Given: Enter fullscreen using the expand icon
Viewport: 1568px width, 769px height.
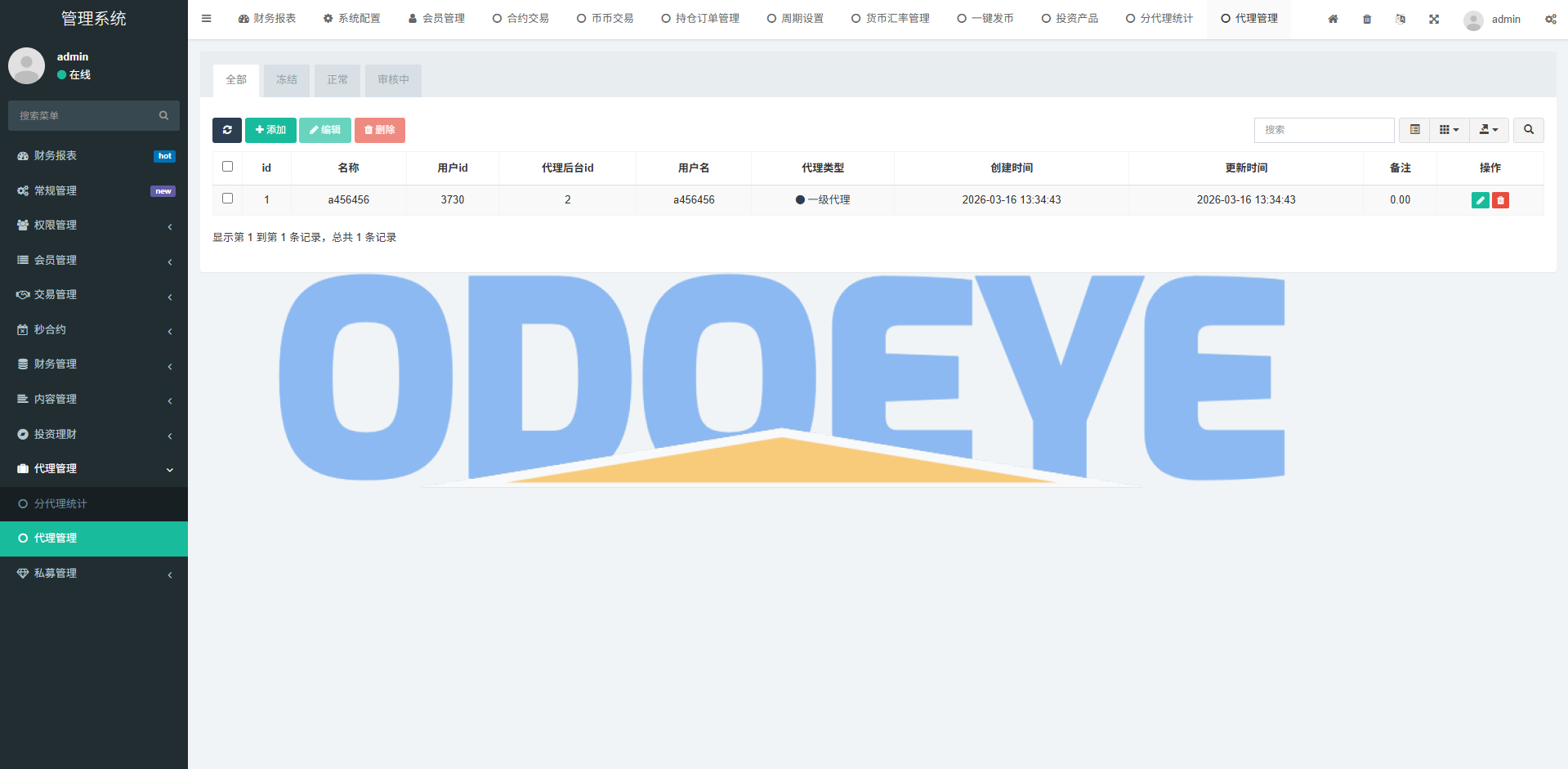Looking at the screenshot, I should (1434, 19).
